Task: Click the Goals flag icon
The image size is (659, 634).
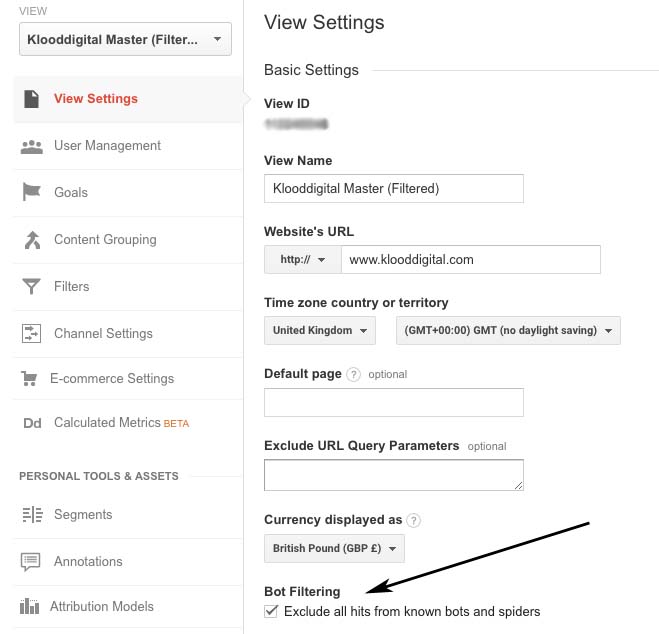Action: [31, 192]
